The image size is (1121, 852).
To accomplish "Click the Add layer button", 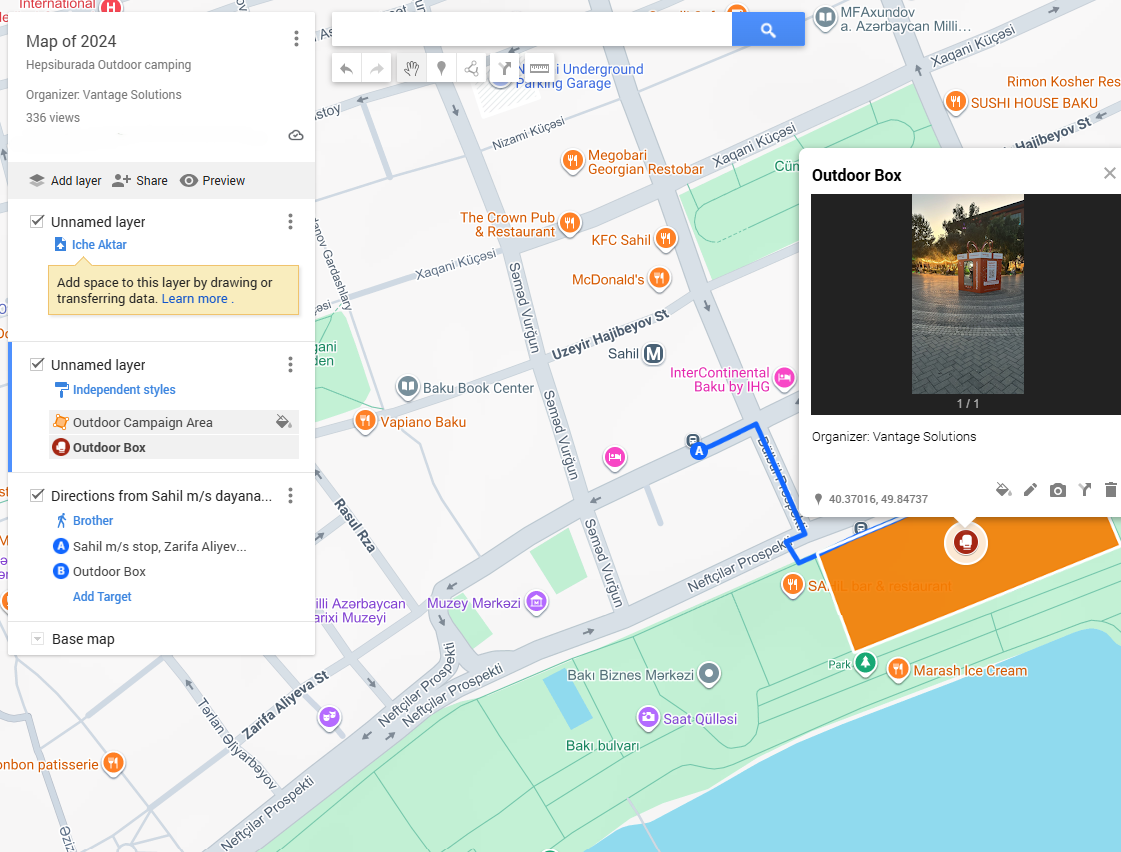I will tap(66, 181).
